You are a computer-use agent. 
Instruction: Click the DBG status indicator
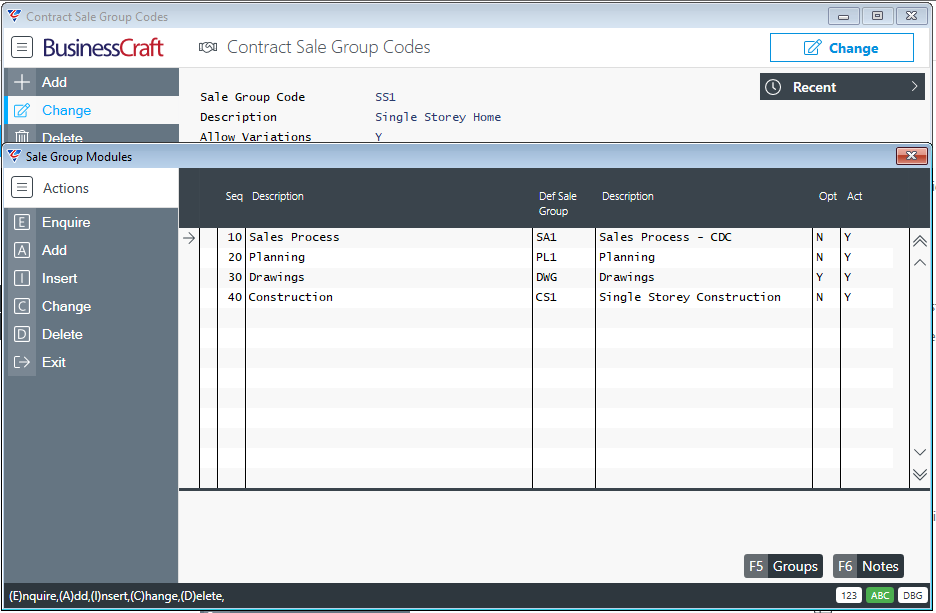pos(913,595)
